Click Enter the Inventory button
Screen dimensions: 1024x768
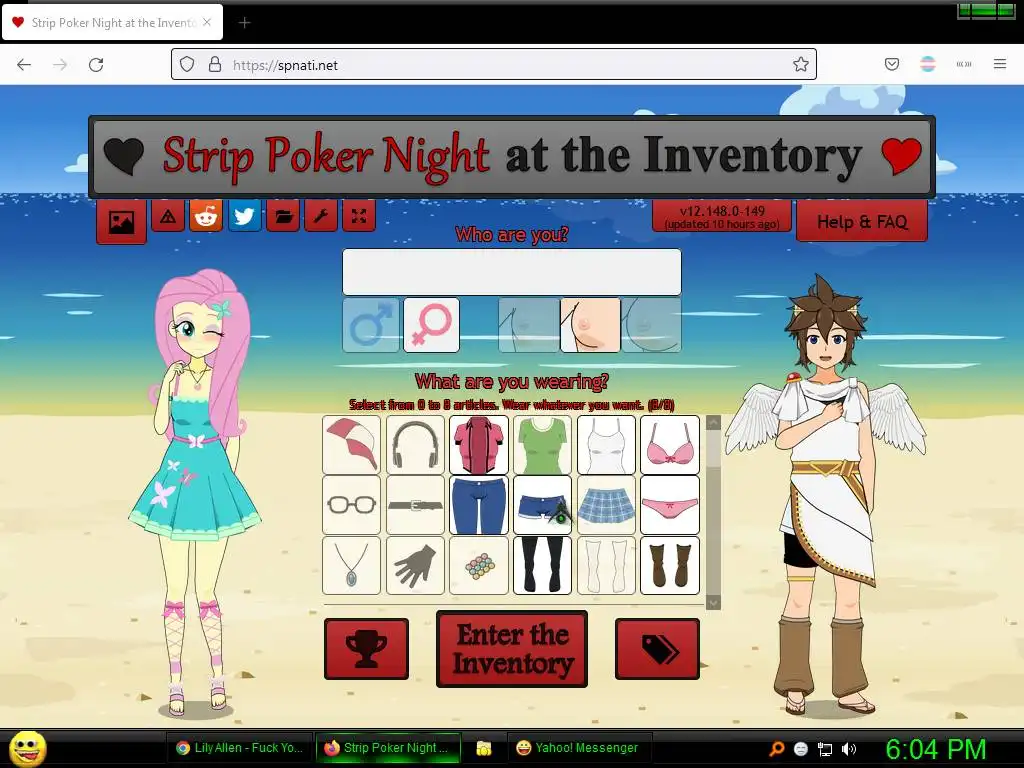point(512,649)
